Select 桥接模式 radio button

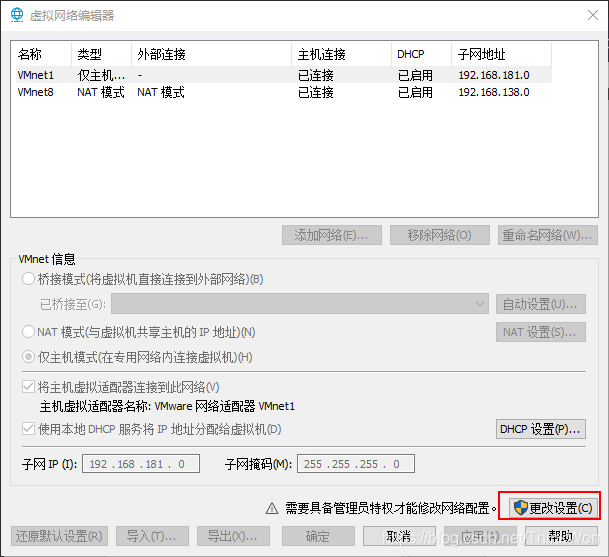28,279
